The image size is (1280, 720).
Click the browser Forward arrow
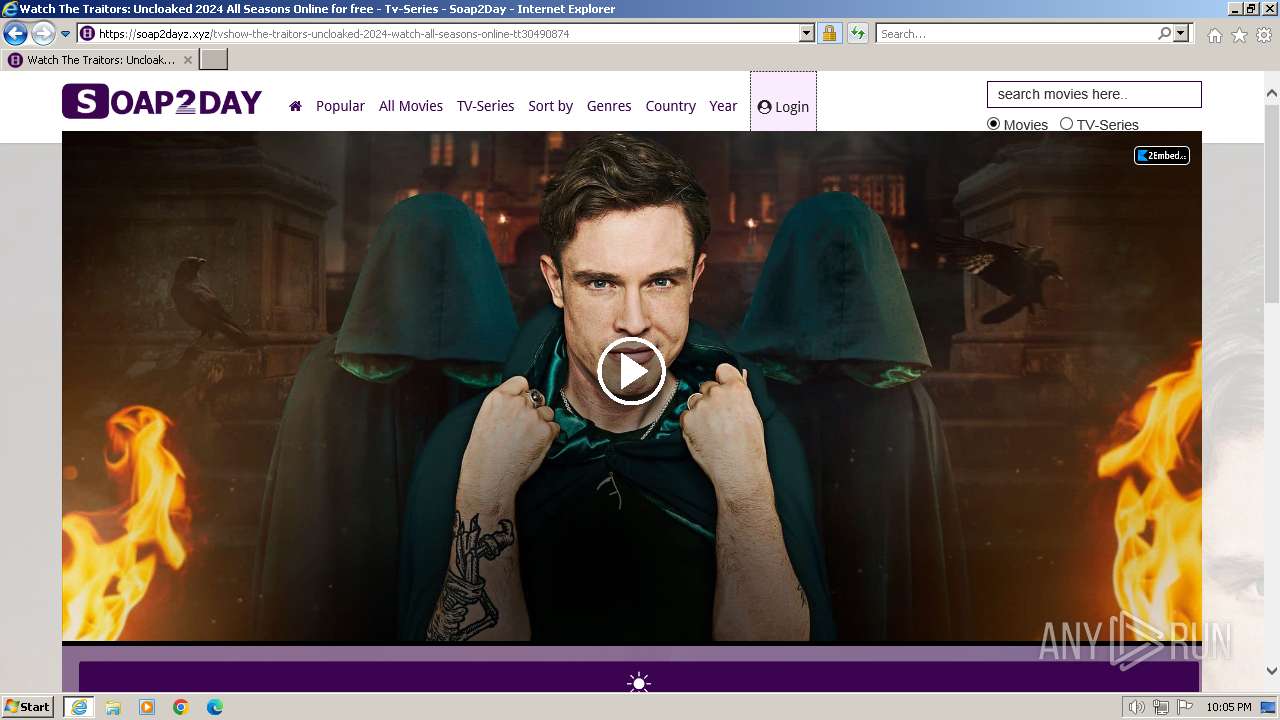42,34
